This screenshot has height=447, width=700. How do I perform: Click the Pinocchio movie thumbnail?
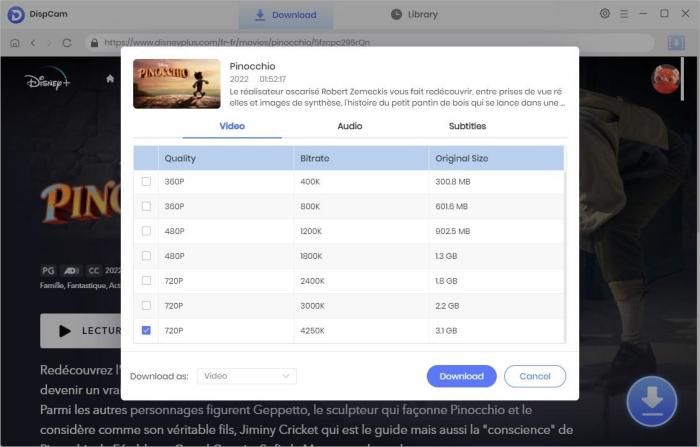pos(177,84)
